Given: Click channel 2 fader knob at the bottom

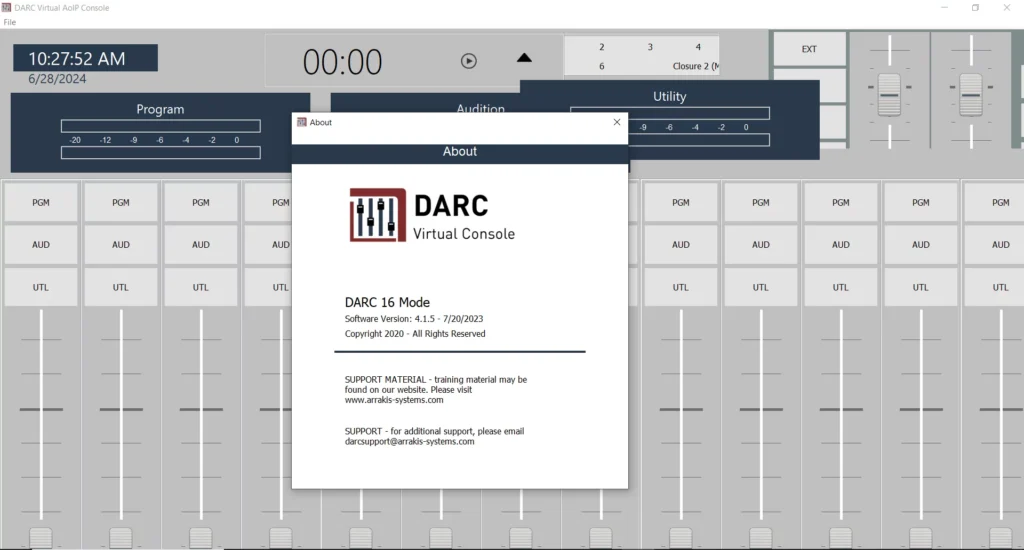Looking at the screenshot, I should click(x=121, y=538).
